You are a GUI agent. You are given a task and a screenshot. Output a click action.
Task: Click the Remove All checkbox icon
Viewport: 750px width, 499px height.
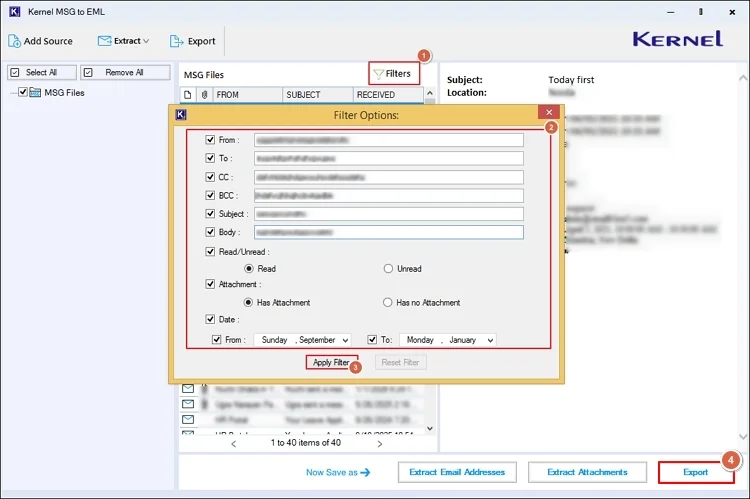[88, 72]
